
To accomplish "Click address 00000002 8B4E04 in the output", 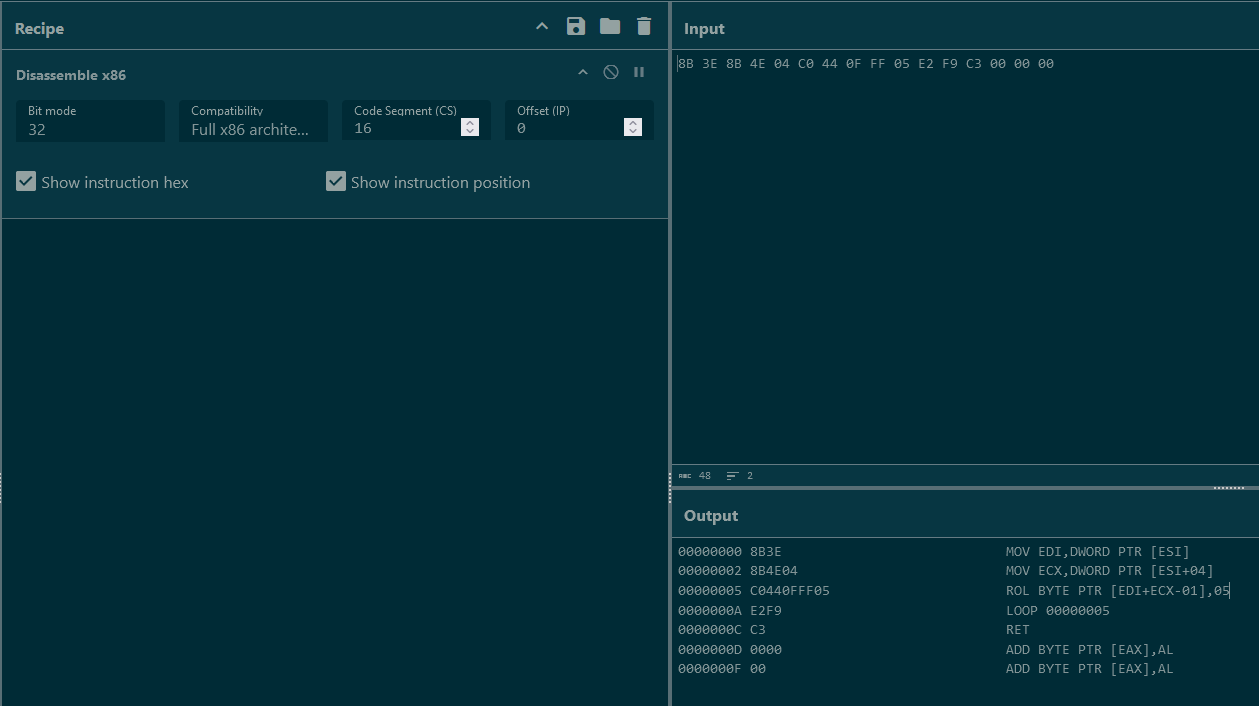I will 738,571.
